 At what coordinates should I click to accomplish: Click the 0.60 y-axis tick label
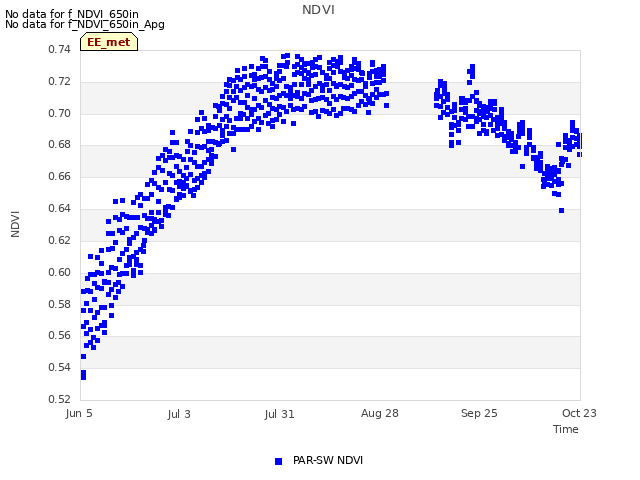coord(60,272)
